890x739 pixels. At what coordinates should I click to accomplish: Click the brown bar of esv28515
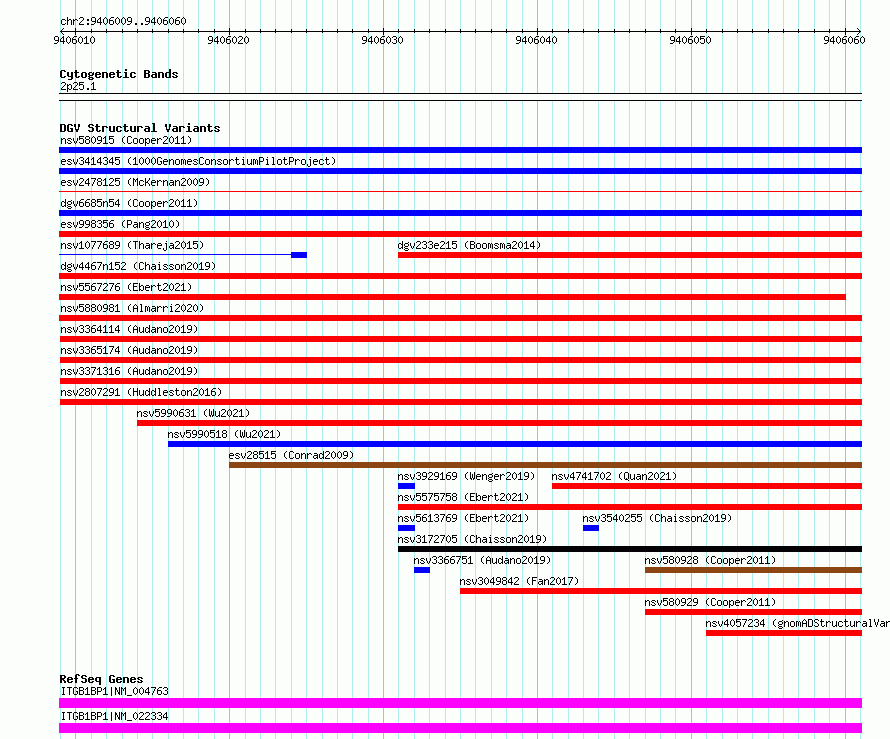[545, 465]
